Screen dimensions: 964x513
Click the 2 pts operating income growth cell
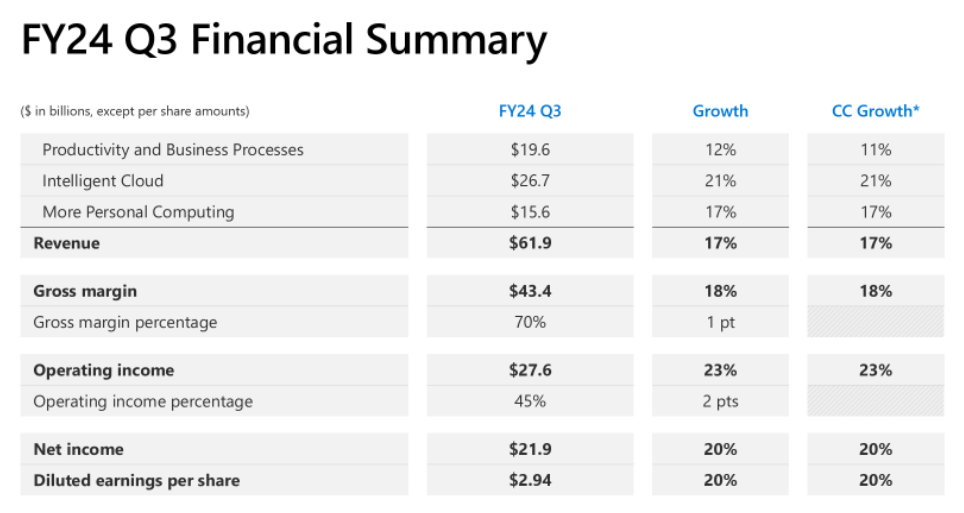coord(720,401)
